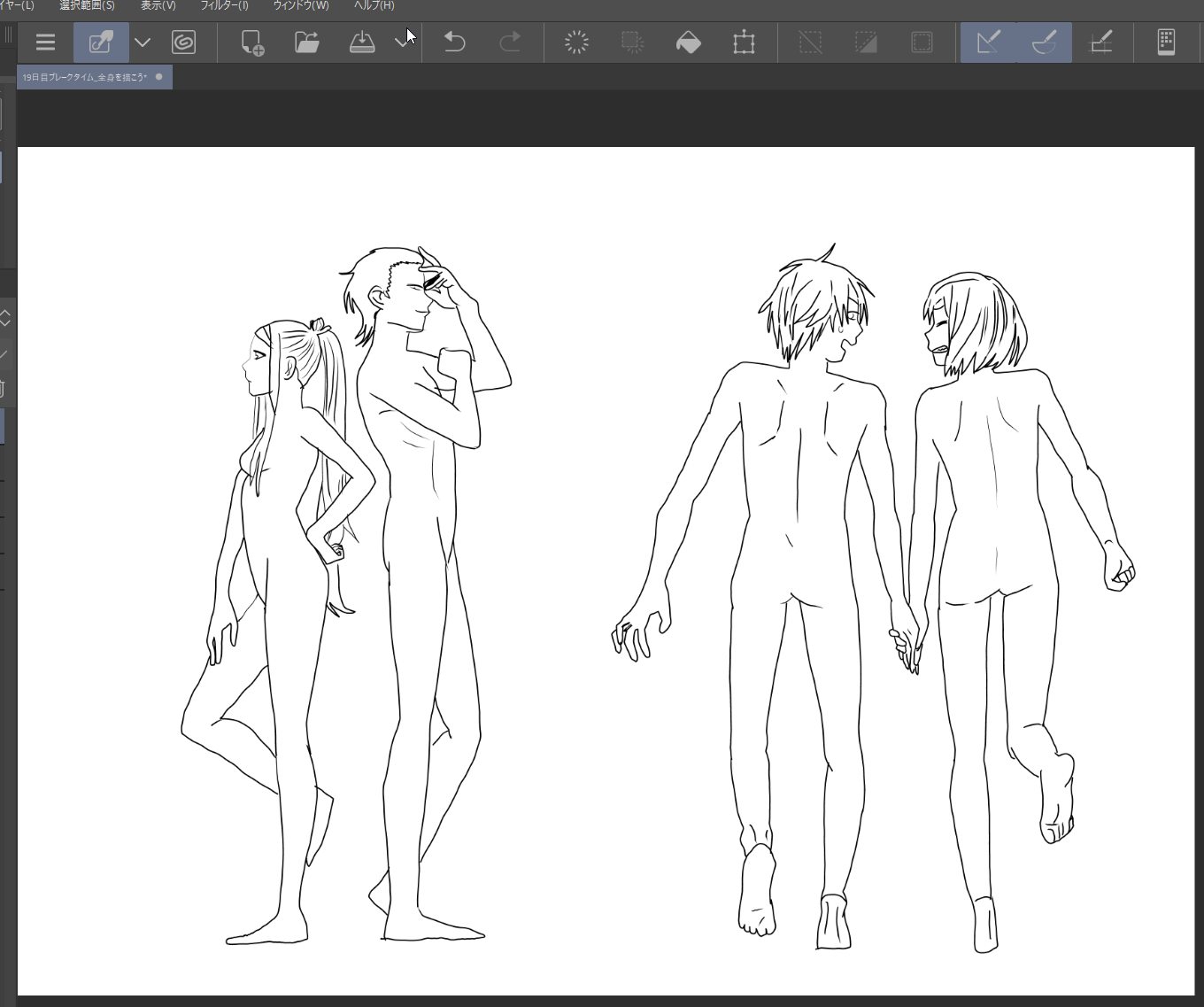The width and height of the screenshot is (1204, 1007).
Task: Click the Clear (spinner-shaped) icon
Action: 576,43
